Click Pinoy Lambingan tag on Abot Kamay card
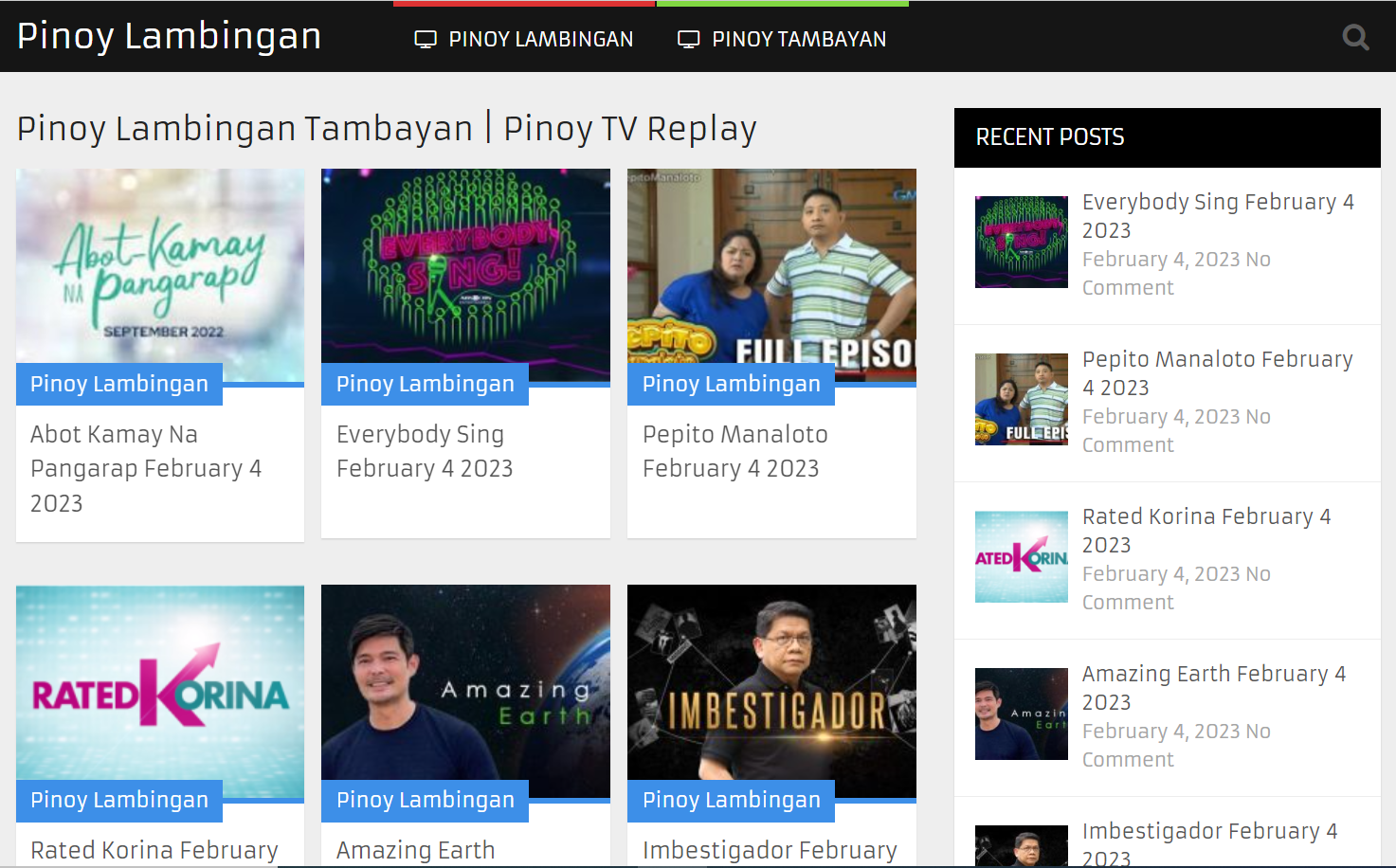The image size is (1396, 868). 119,384
